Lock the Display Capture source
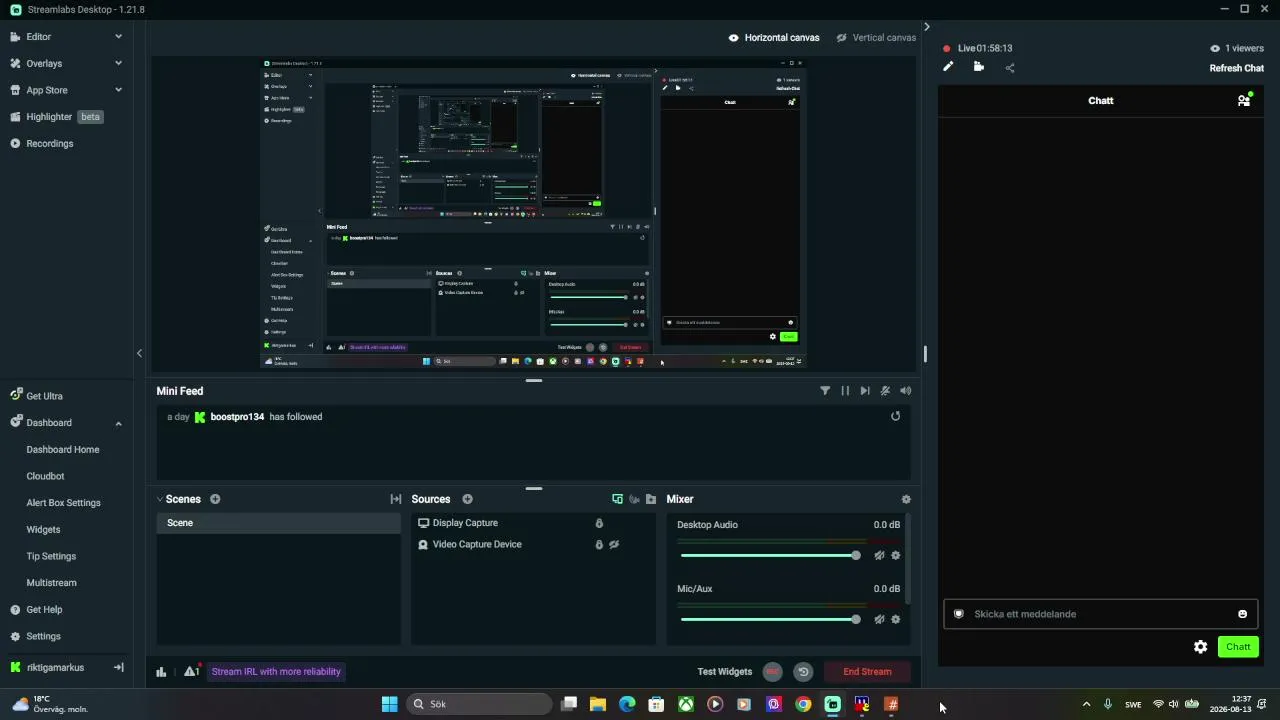The height and width of the screenshot is (720, 1280). 599,523
